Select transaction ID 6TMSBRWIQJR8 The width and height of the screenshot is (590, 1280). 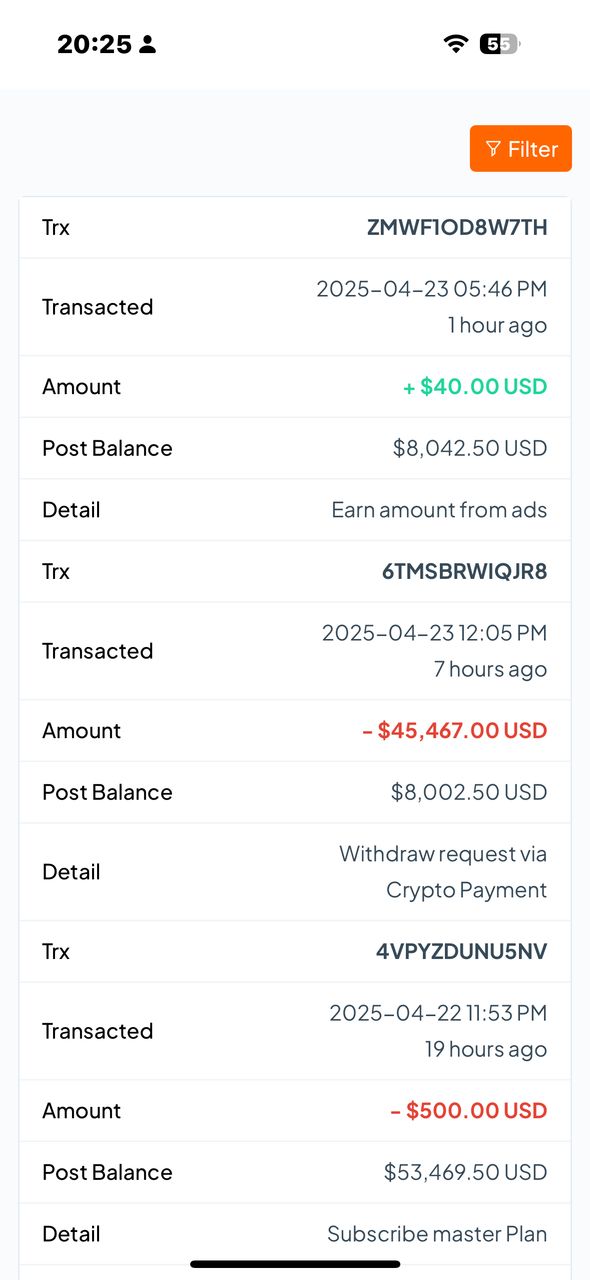pos(465,571)
